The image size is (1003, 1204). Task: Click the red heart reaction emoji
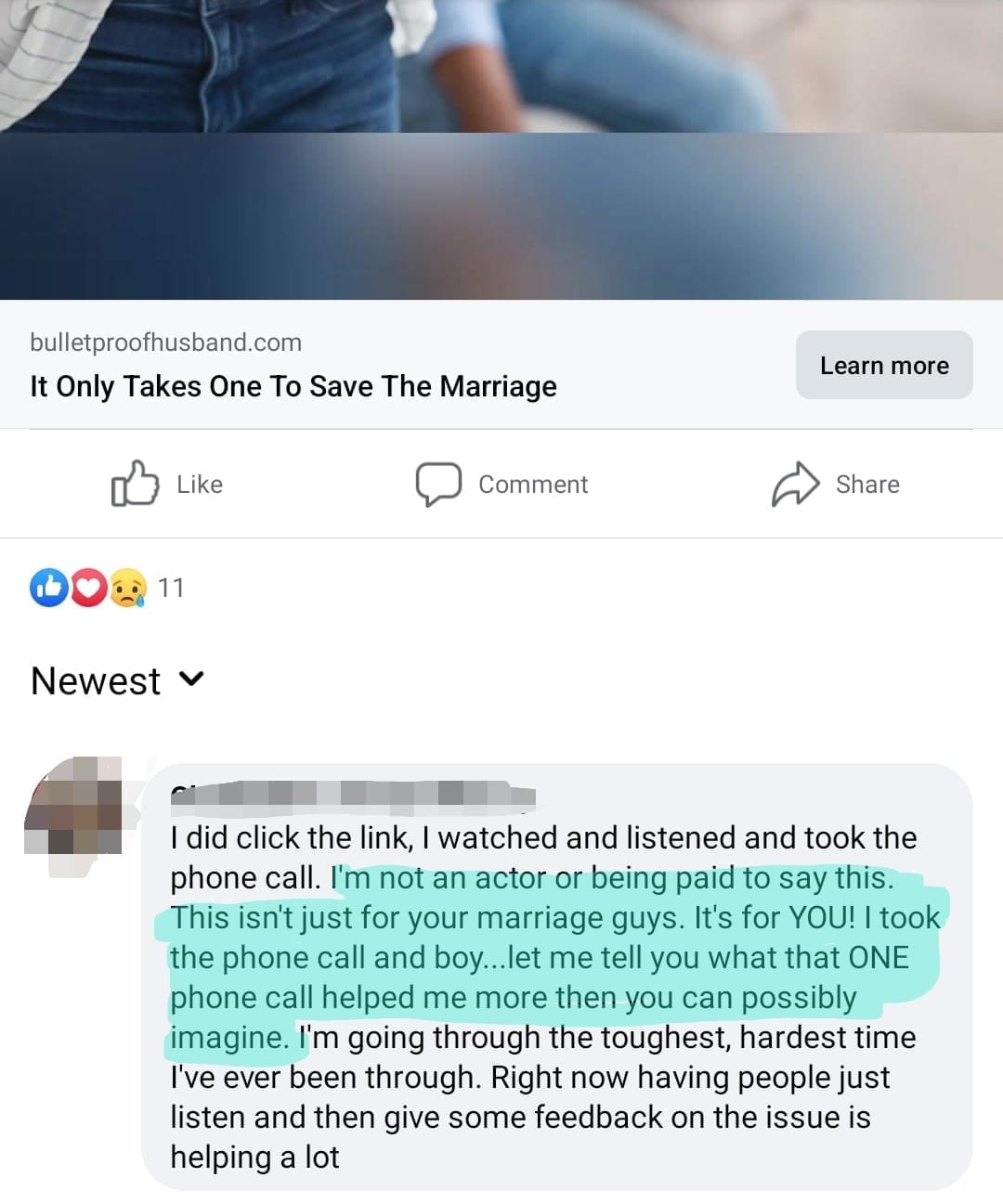(88, 588)
